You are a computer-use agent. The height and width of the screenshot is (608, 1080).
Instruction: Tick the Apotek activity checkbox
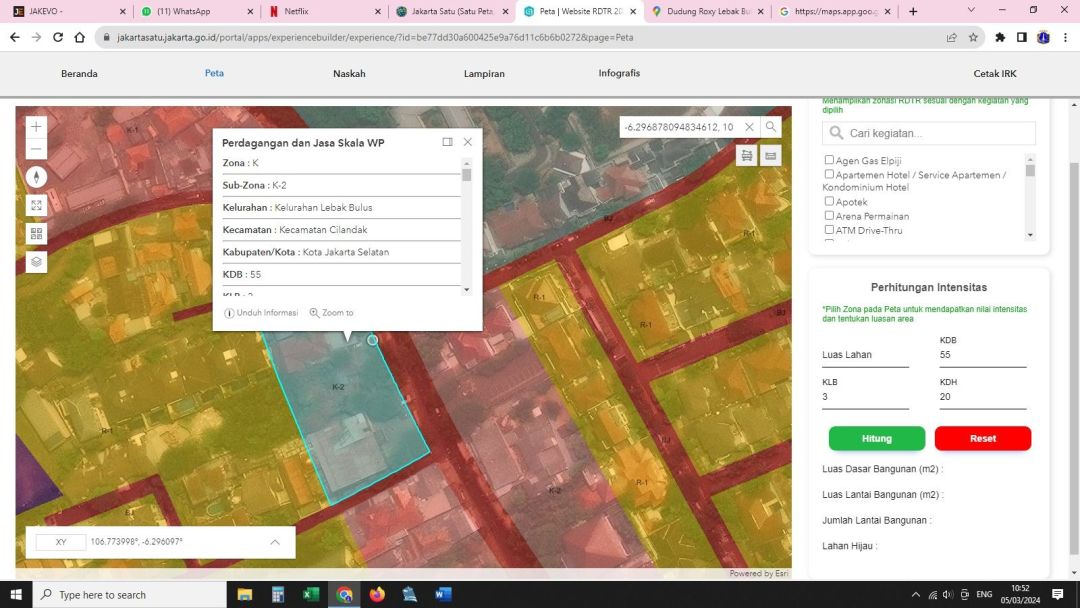point(829,201)
